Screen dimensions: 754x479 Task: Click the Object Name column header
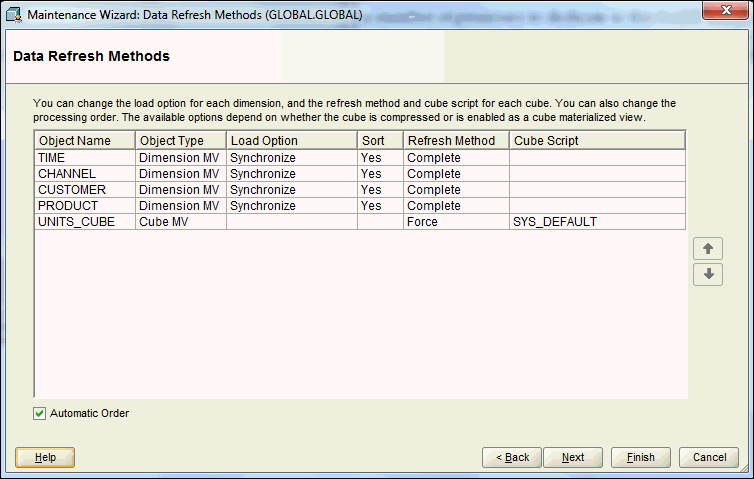tap(85, 141)
